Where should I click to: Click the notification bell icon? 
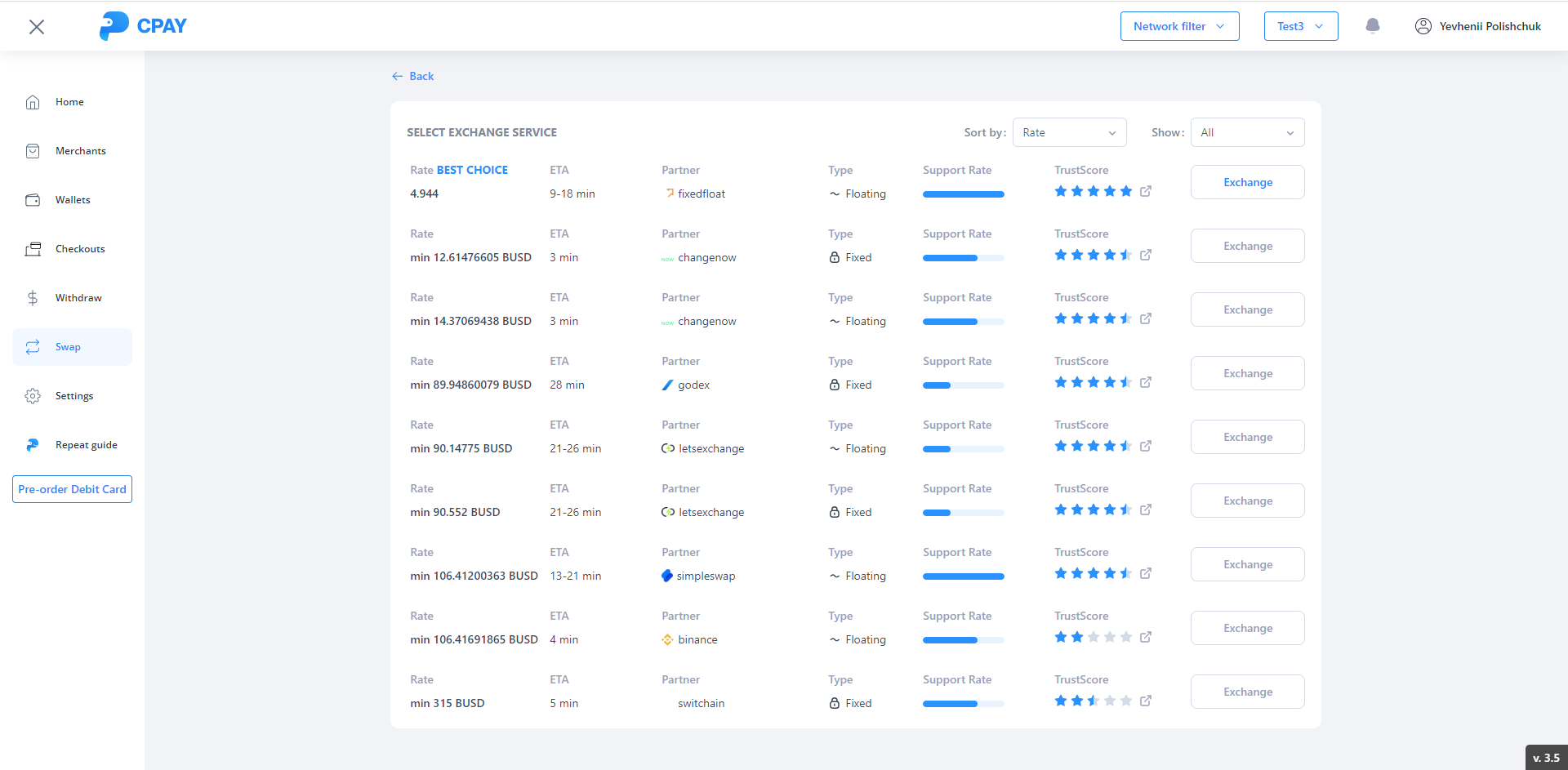pyautogui.click(x=1373, y=26)
